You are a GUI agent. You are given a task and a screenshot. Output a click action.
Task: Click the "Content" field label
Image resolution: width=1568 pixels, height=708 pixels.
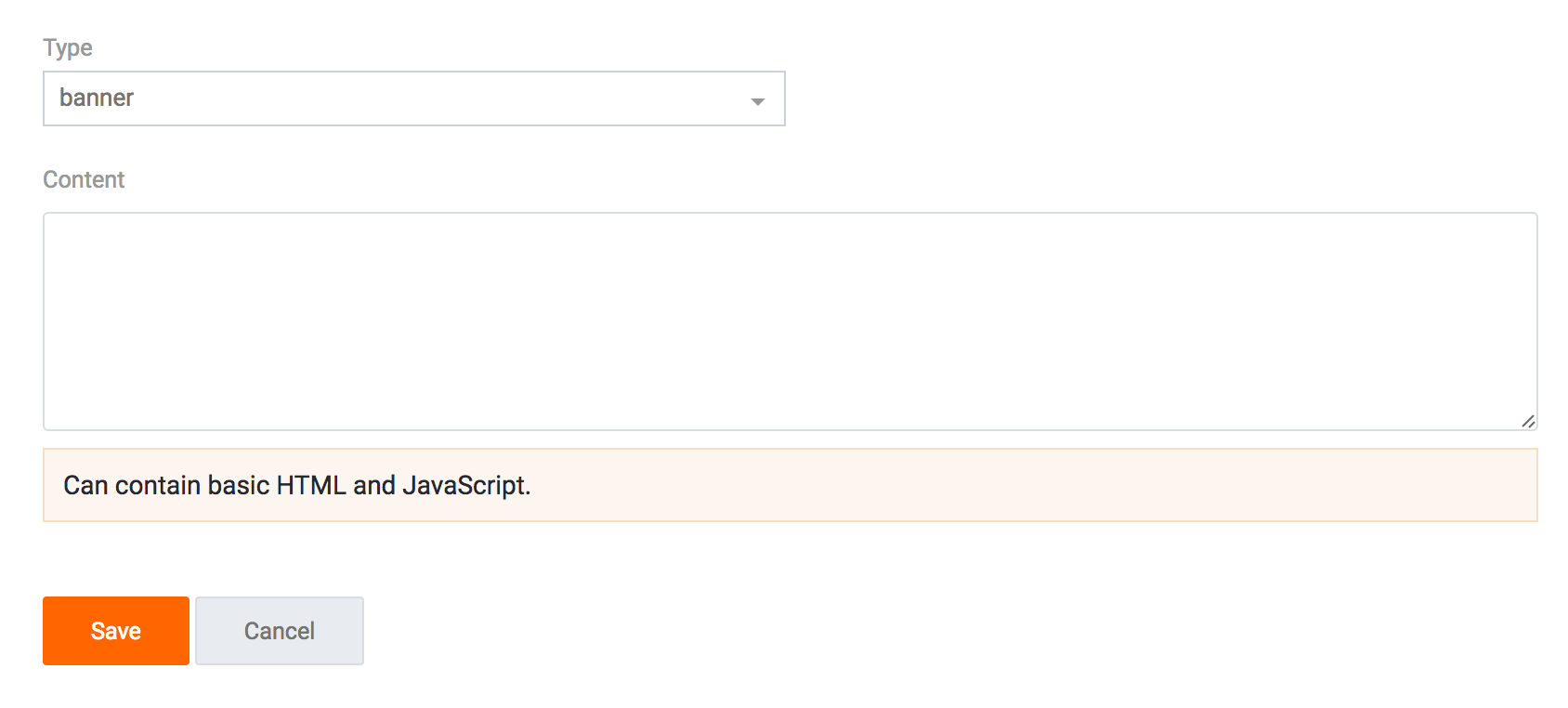click(x=84, y=180)
